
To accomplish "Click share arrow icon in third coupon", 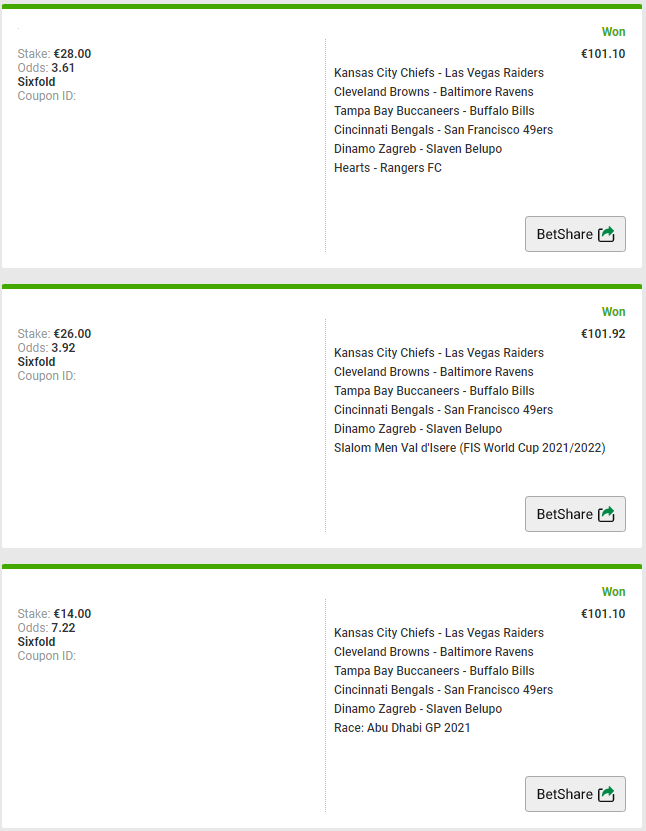I will [606, 794].
